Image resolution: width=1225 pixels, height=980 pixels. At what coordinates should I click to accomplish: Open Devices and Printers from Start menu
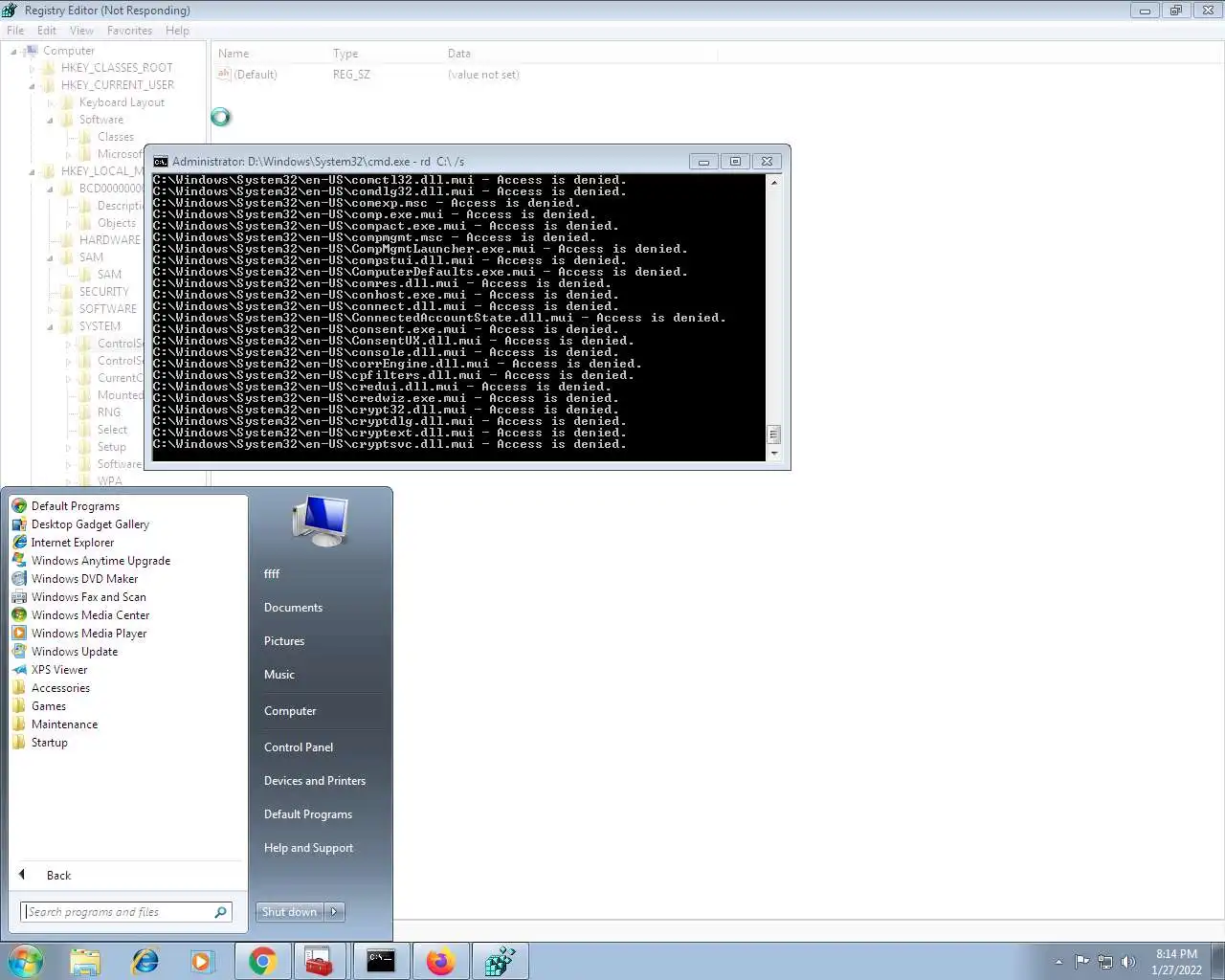pos(315,781)
